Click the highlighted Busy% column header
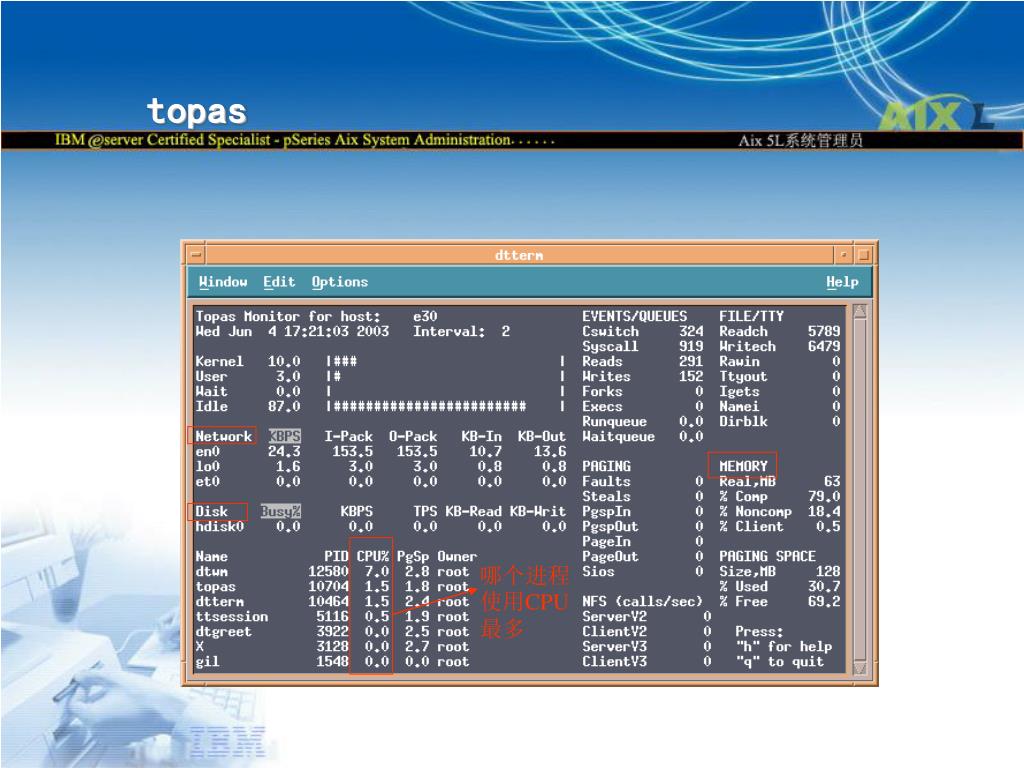The image size is (1024, 768). click(x=281, y=511)
